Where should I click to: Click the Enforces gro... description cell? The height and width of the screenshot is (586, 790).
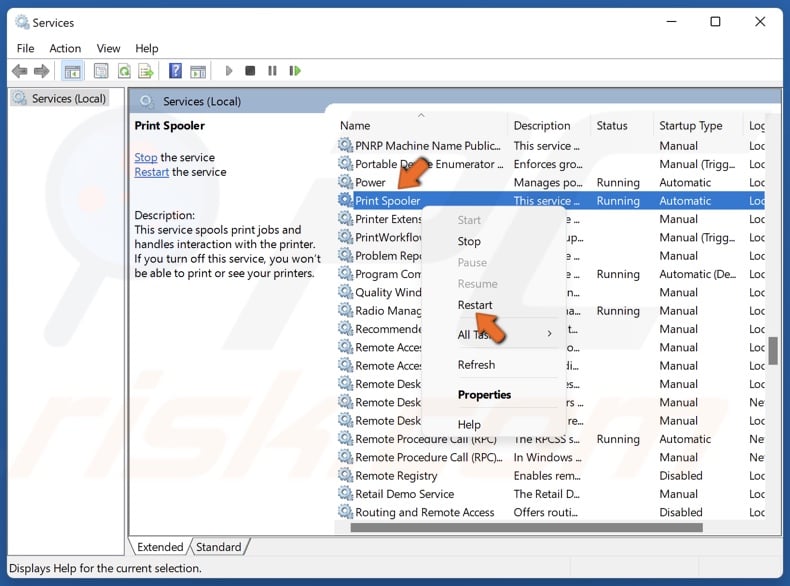548,164
